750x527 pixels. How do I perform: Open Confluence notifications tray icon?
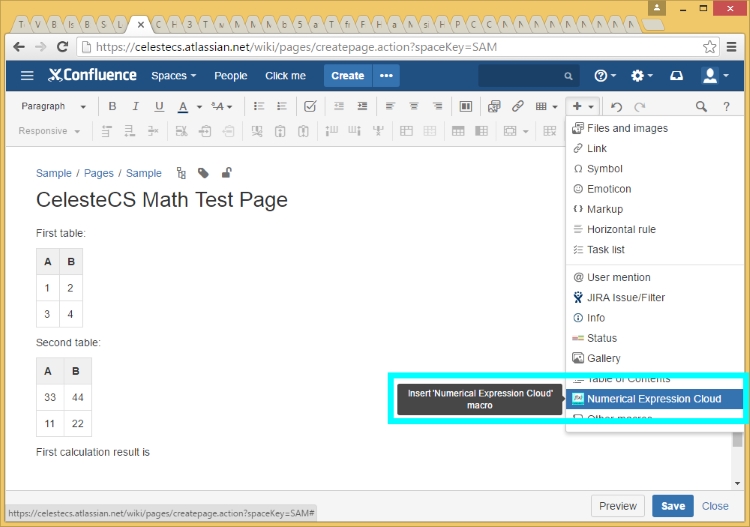676,76
